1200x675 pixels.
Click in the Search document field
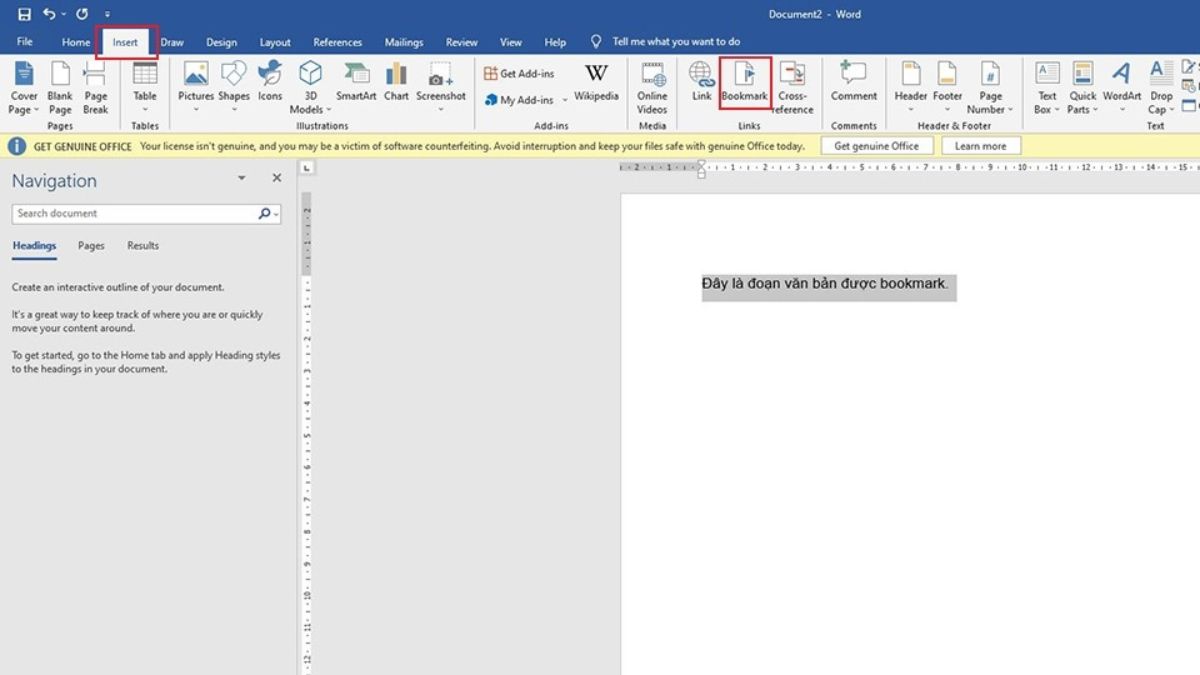(x=135, y=213)
